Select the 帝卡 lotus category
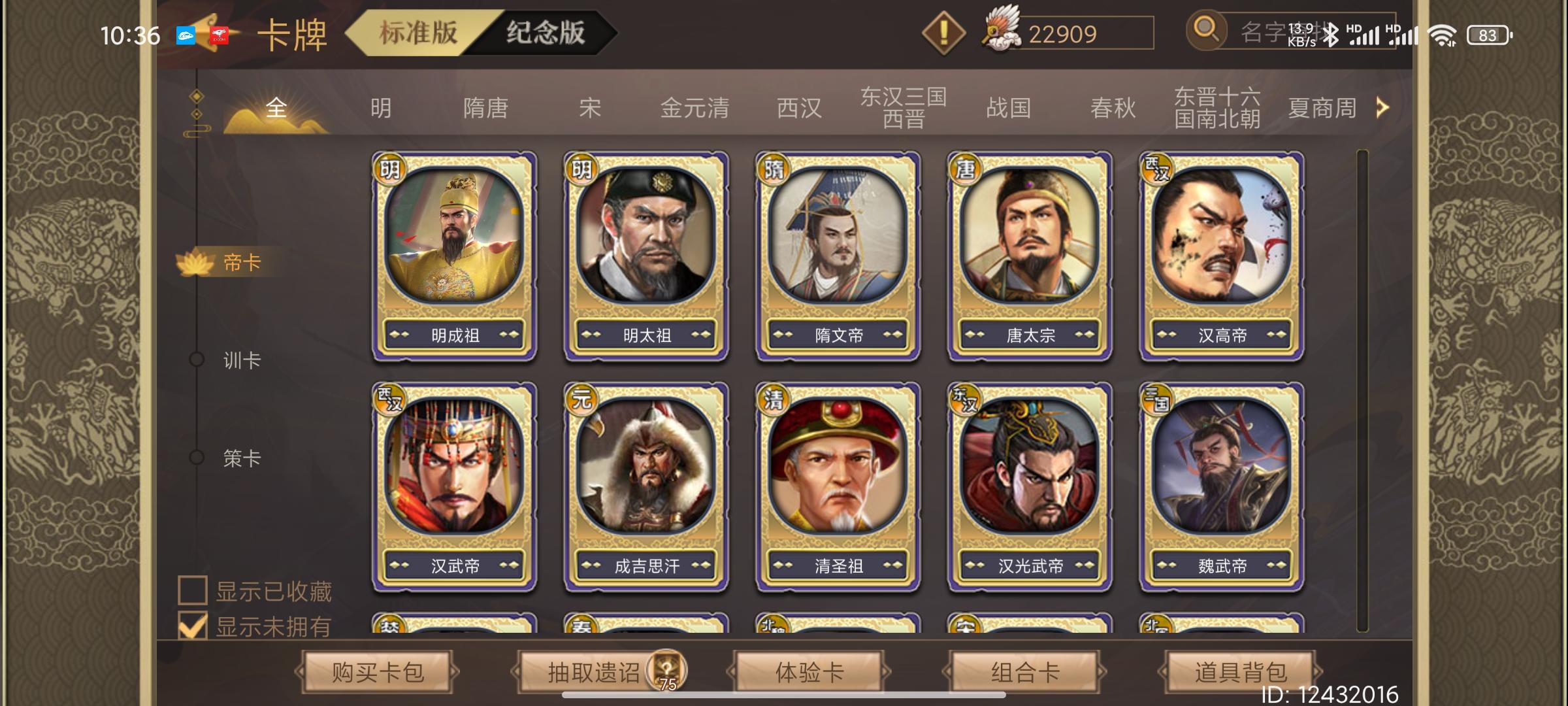This screenshot has height=706, width=1568. [x=221, y=263]
